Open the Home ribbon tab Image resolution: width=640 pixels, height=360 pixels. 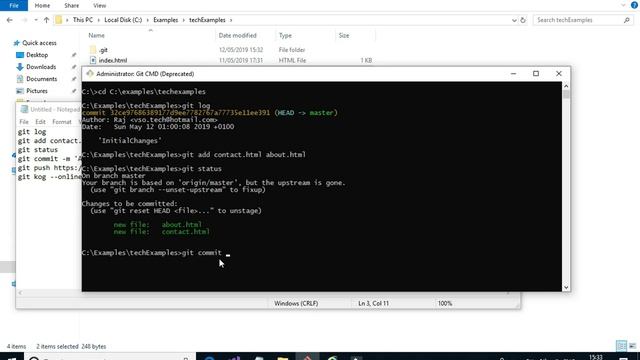click(x=42, y=5)
